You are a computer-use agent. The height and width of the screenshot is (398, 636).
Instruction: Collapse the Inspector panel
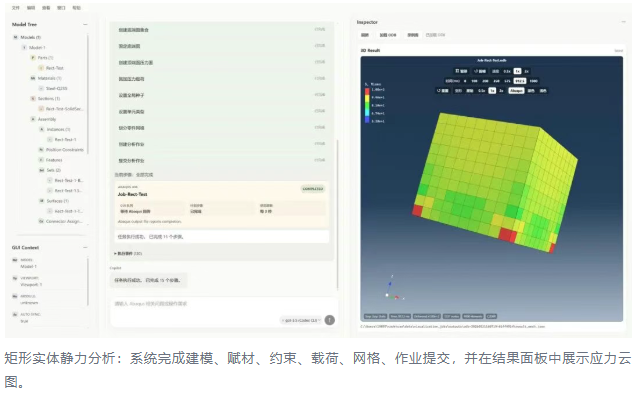(623, 22)
